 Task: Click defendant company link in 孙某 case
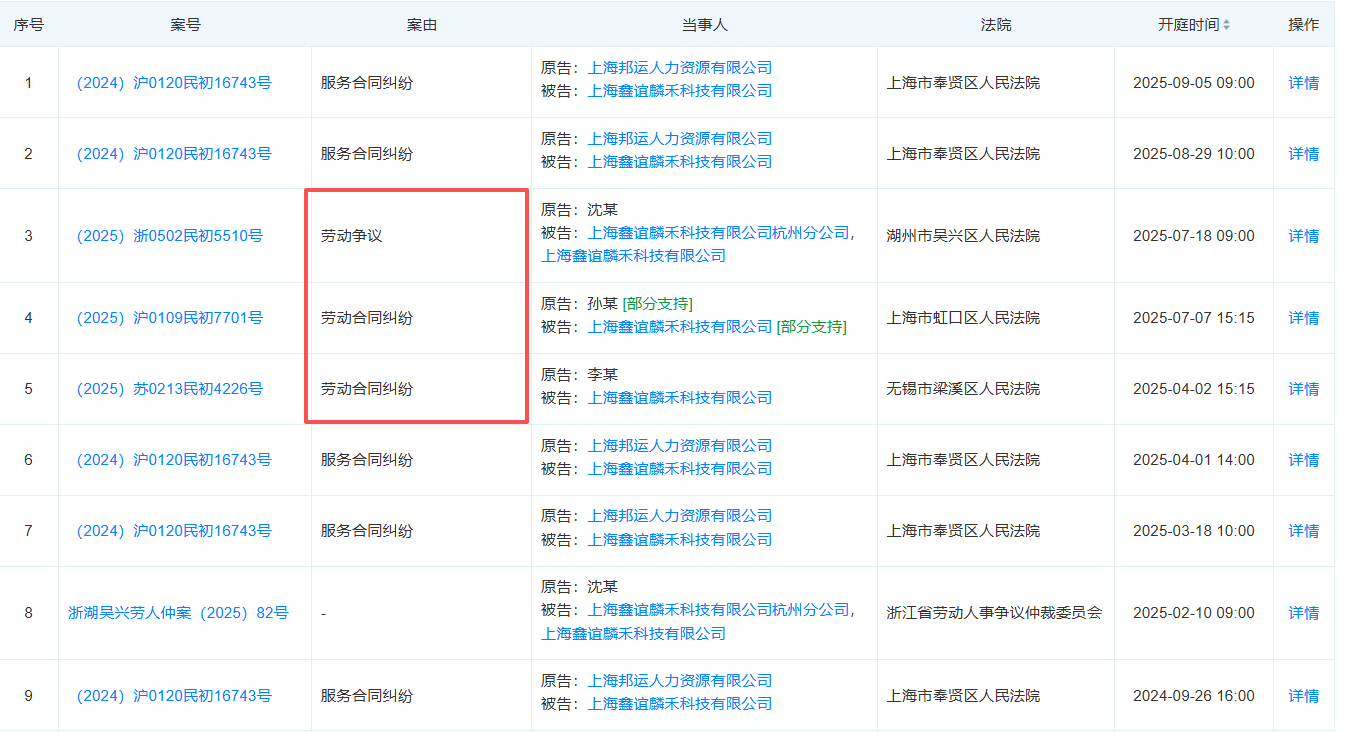click(680, 327)
